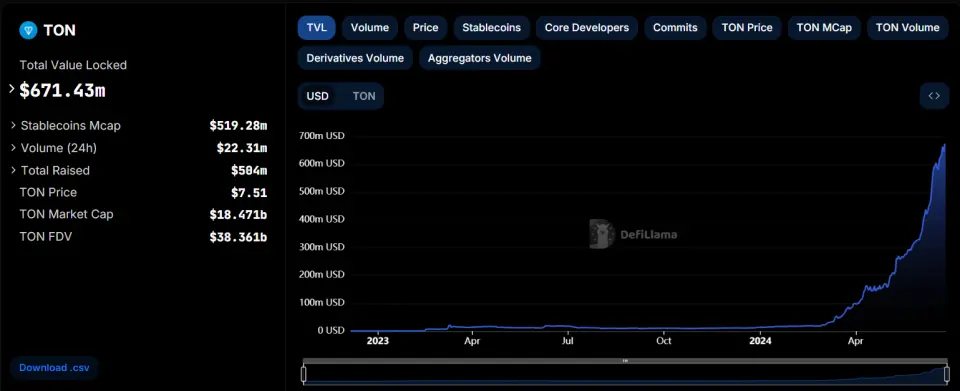Click the $18.471b market cap value
This screenshot has height=391, width=960.
[x=238, y=215]
